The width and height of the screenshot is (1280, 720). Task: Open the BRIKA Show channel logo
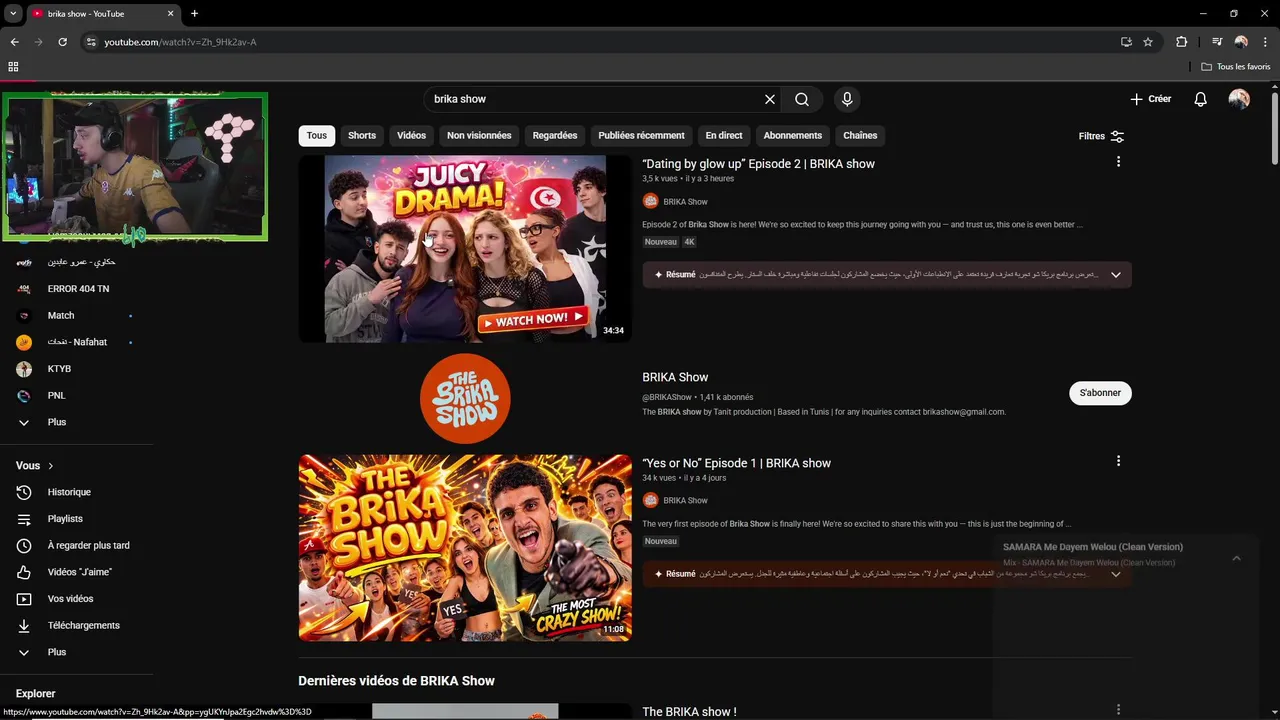[465, 398]
